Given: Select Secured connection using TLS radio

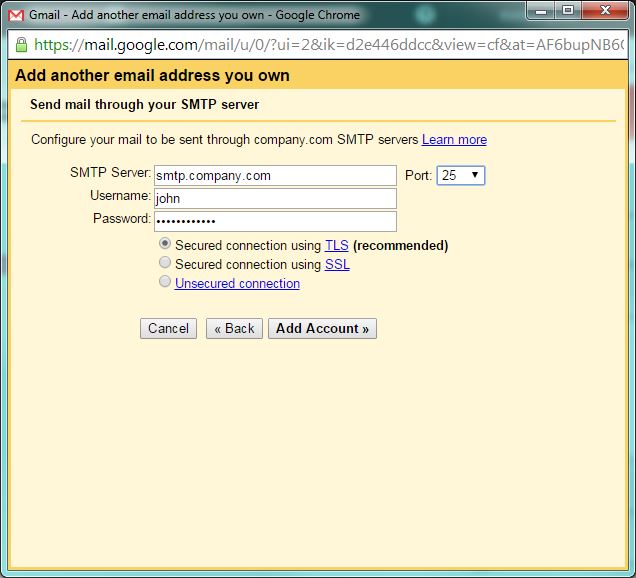Looking at the screenshot, I should [165, 243].
